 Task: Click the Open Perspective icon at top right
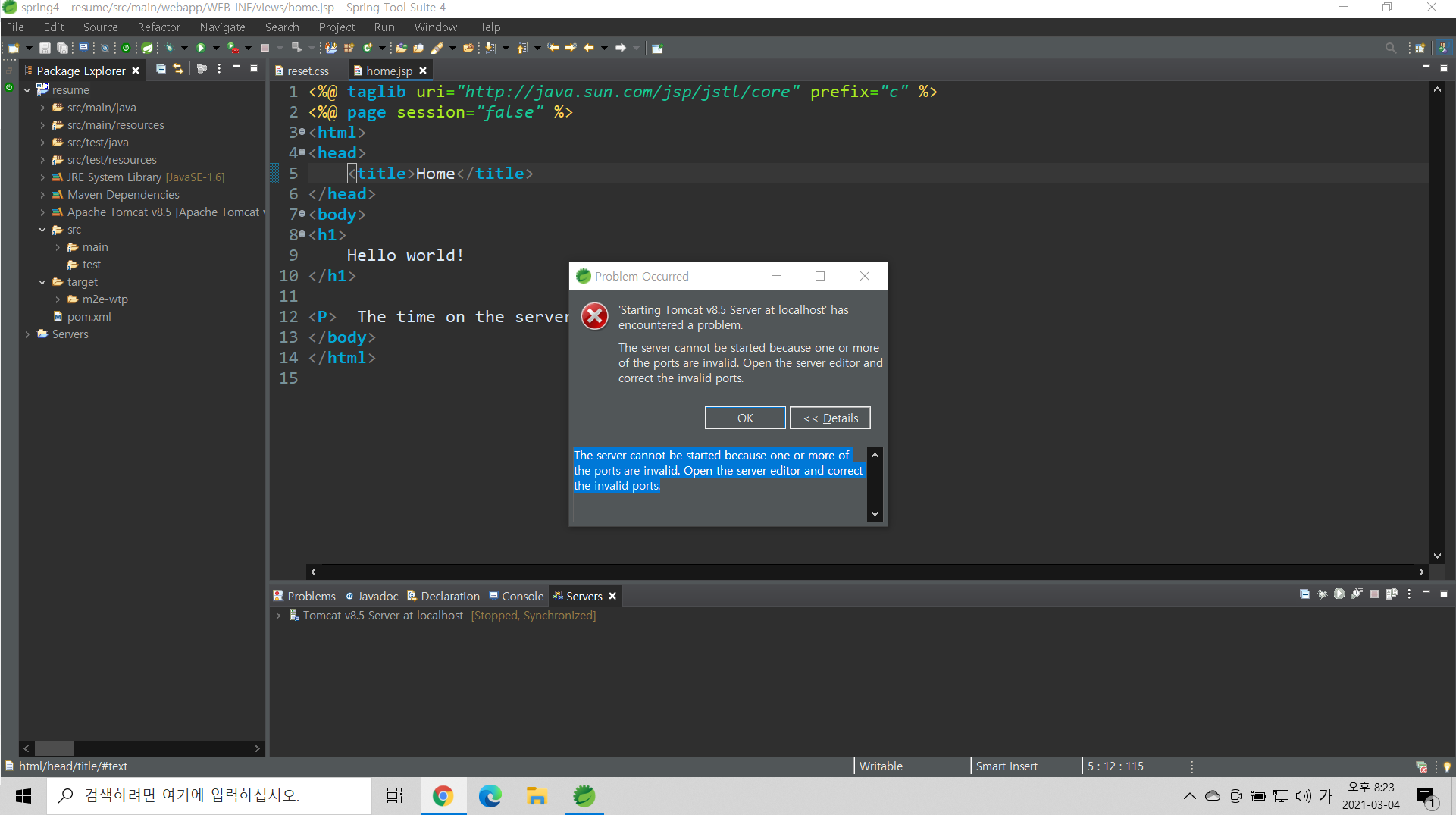[1420, 48]
